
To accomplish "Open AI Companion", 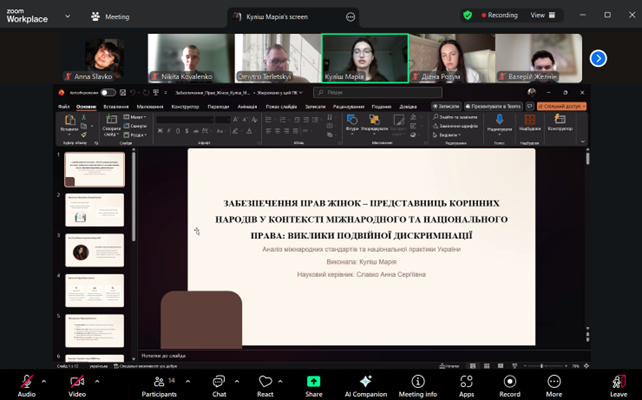I will coord(365,383).
